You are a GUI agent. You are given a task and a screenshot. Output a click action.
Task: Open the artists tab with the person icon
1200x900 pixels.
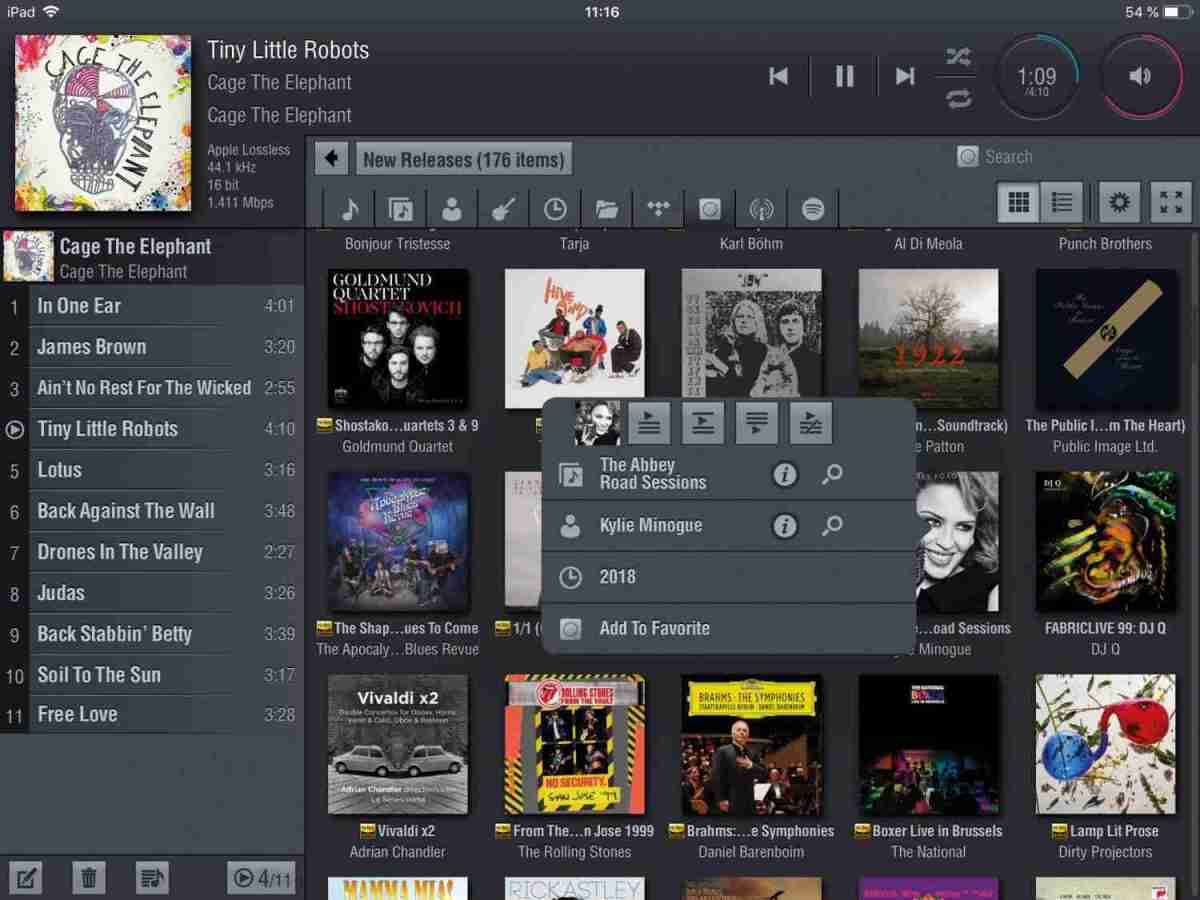[452, 209]
